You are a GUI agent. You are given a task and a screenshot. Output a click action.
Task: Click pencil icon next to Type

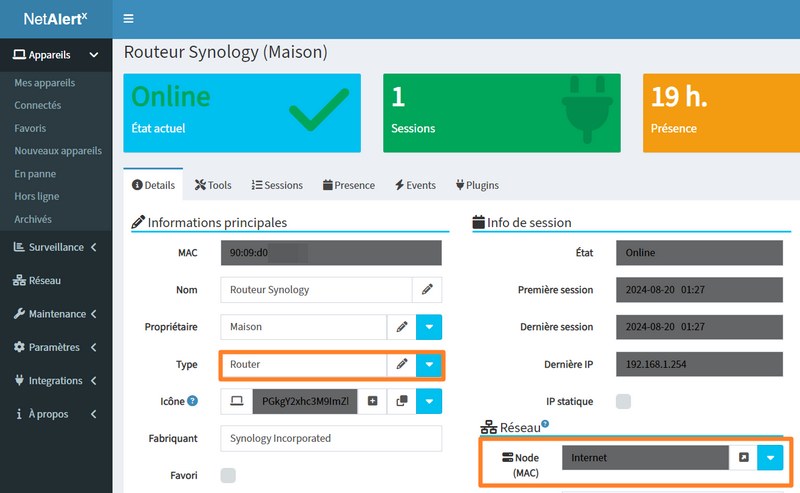click(x=402, y=364)
